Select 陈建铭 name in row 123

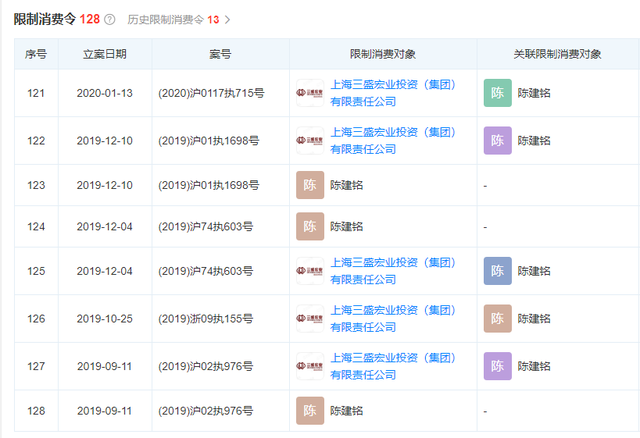(x=347, y=185)
